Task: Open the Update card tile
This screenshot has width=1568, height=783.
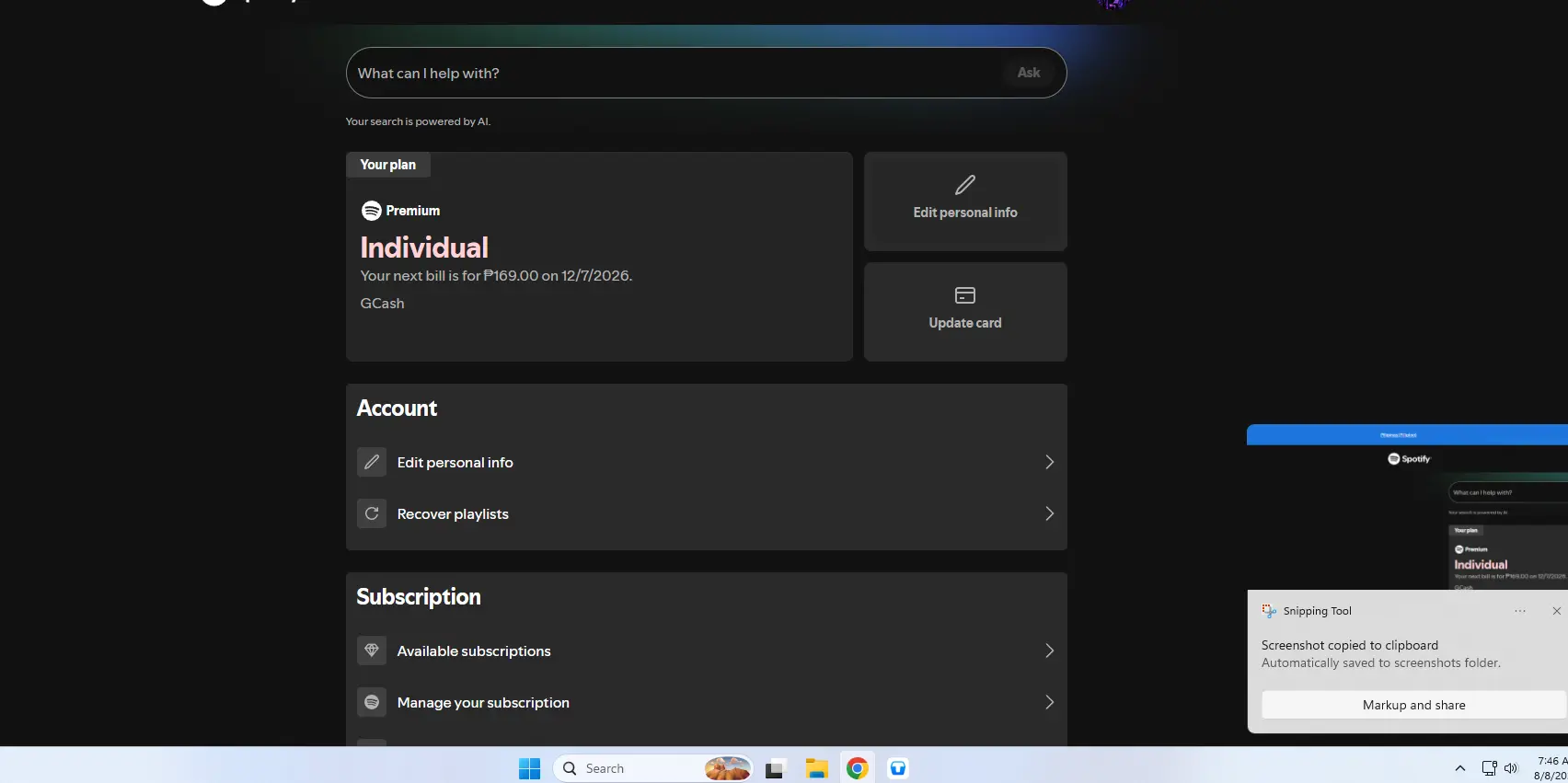Action: point(965,312)
